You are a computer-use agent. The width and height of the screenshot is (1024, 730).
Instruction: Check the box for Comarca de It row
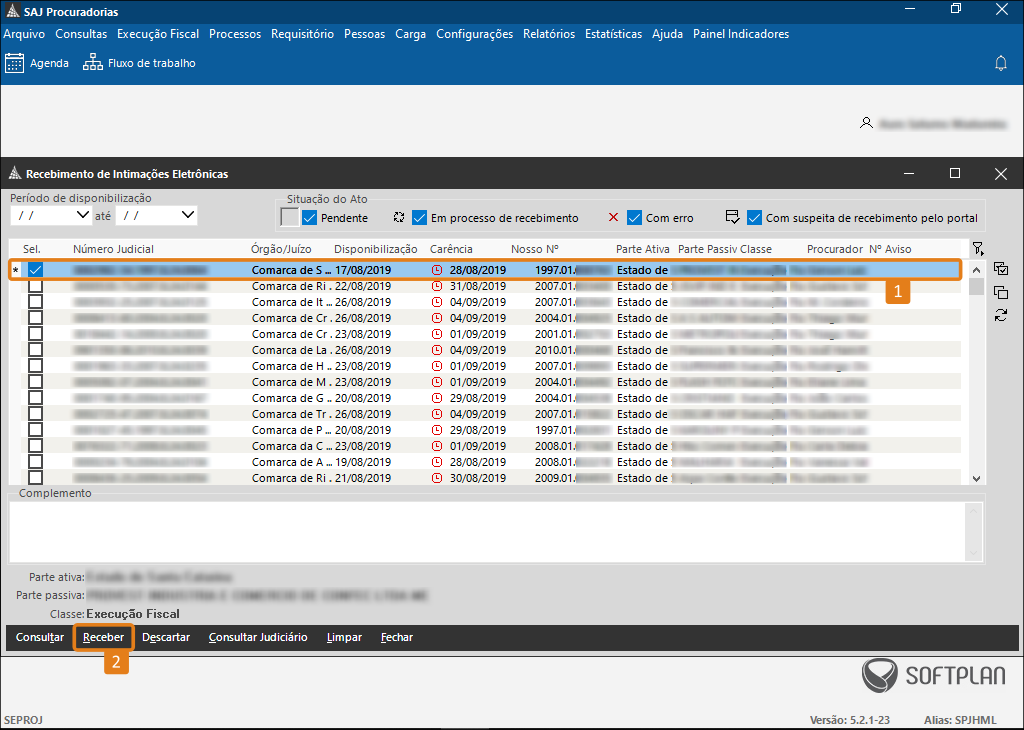tap(35, 302)
